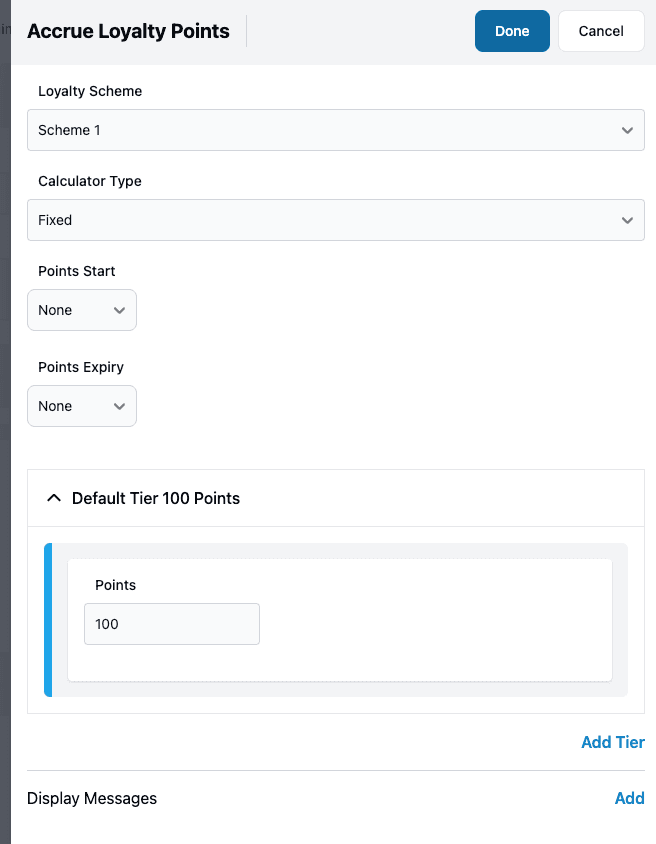656x844 pixels.
Task: Open the Loyalty Scheme dropdown showing Scheme 1
Action: click(x=335, y=130)
